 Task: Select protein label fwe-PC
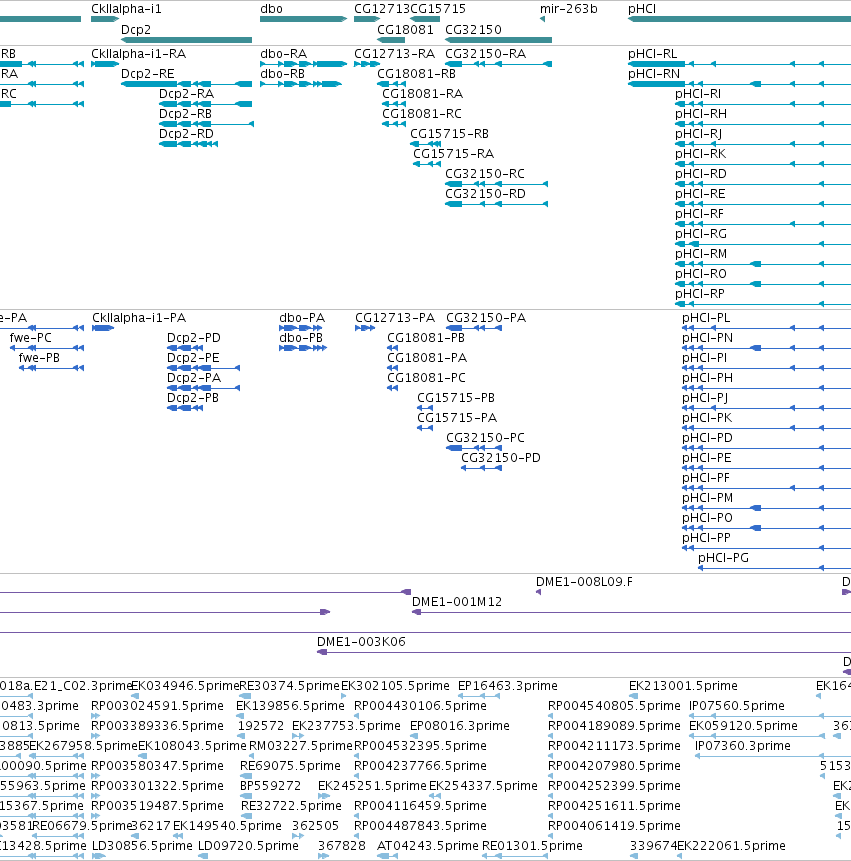click(31, 338)
